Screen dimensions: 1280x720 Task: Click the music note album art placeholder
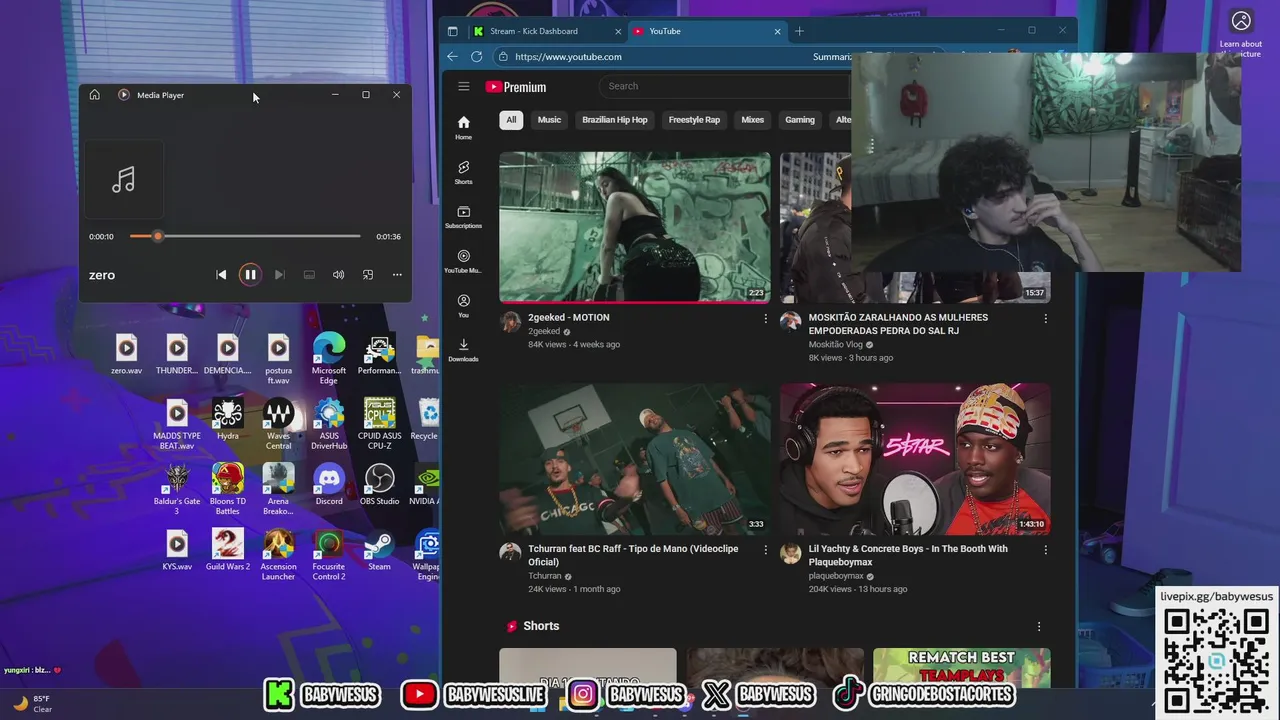coord(123,179)
